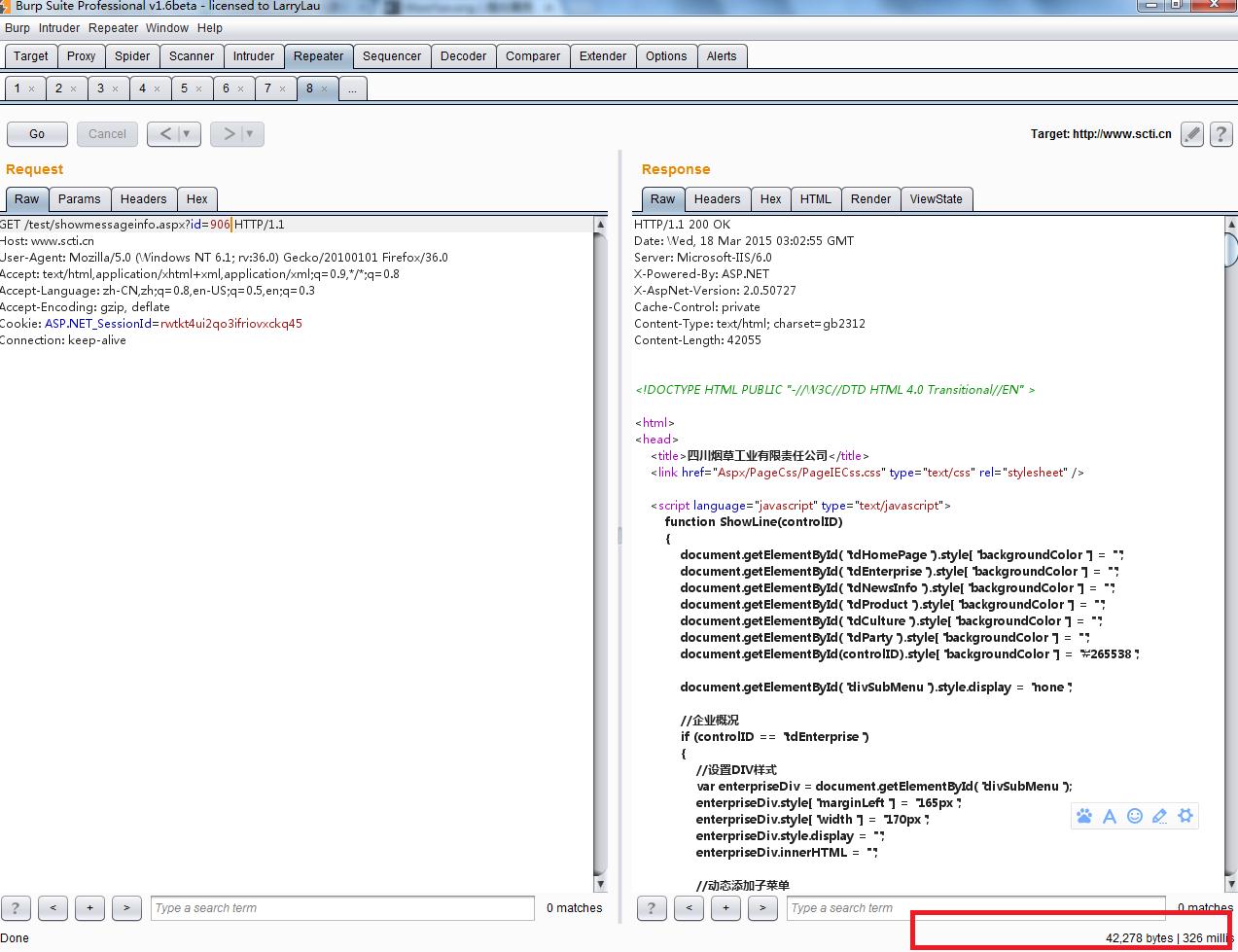Viewport: 1238px width, 952px height.
Task: Switch to the Alerts tab
Action: 722,56
